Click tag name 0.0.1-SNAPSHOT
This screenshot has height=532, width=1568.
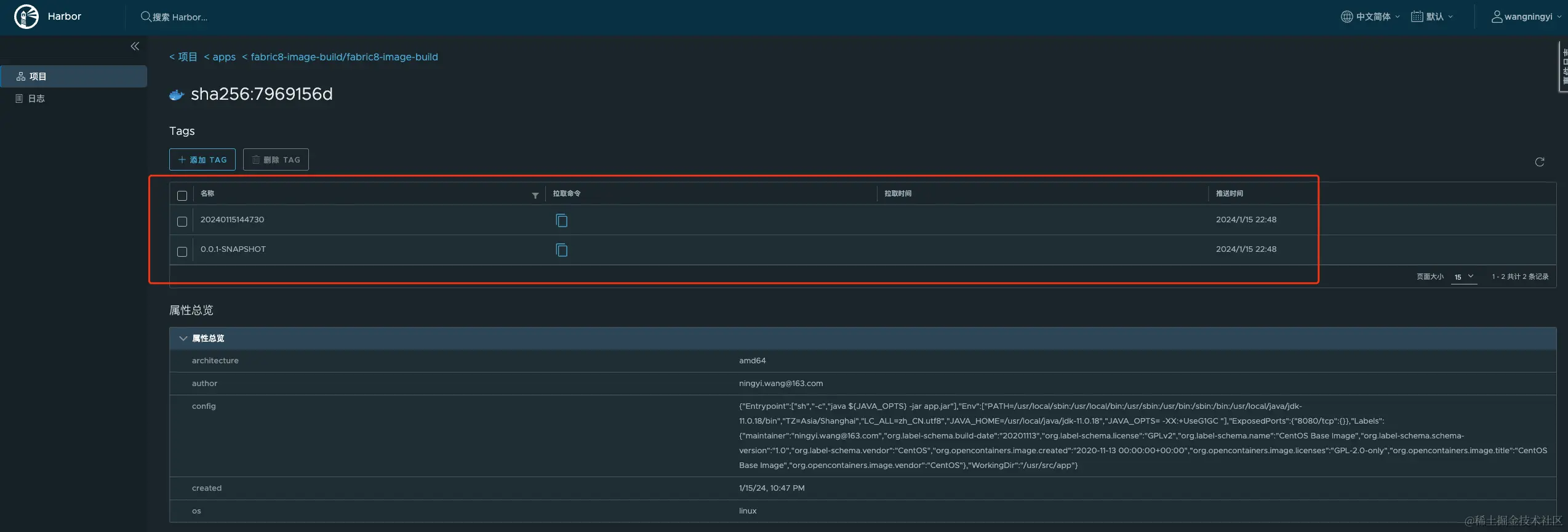click(233, 249)
